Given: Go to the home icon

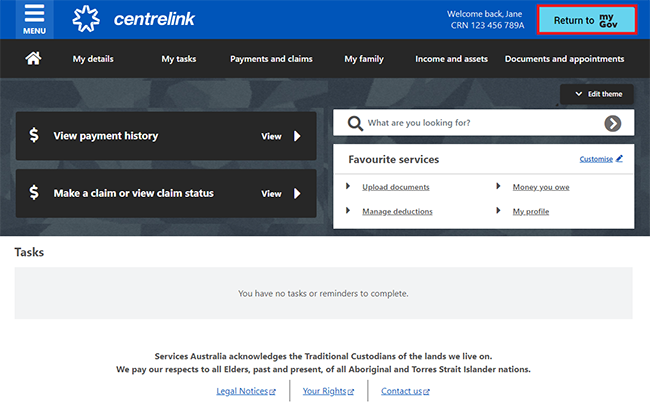Looking at the screenshot, I should click(x=33, y=59).
